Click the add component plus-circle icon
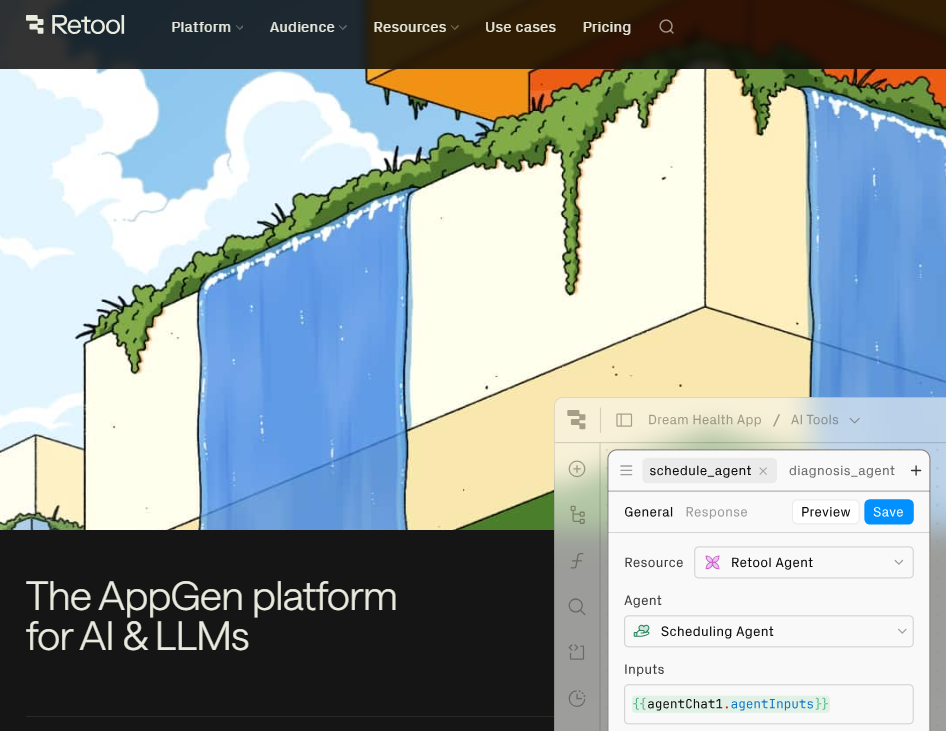The width and height of the screenshot is (946, 731). tap(577, 469)
